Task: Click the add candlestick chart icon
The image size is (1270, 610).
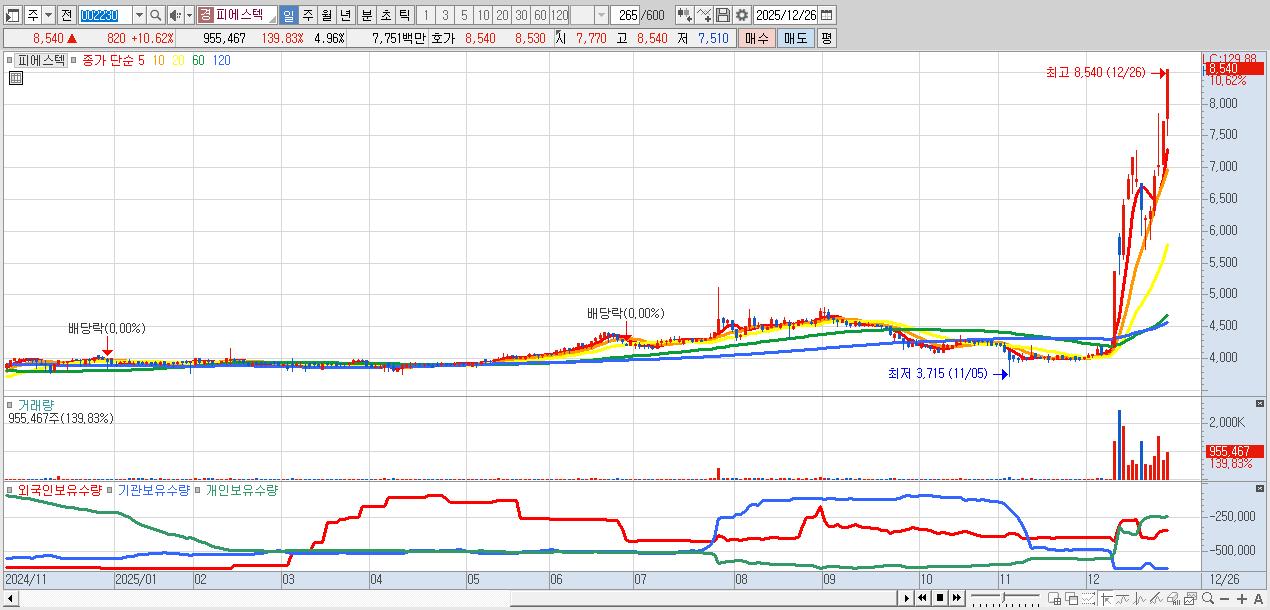Action: click(684, 15)
